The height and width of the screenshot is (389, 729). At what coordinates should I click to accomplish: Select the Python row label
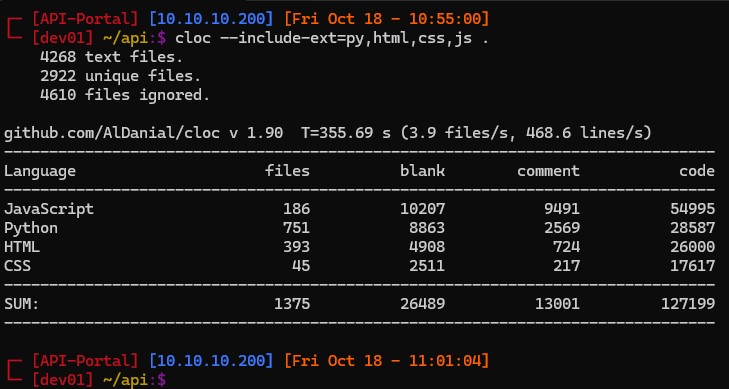[x=31, y=228]
